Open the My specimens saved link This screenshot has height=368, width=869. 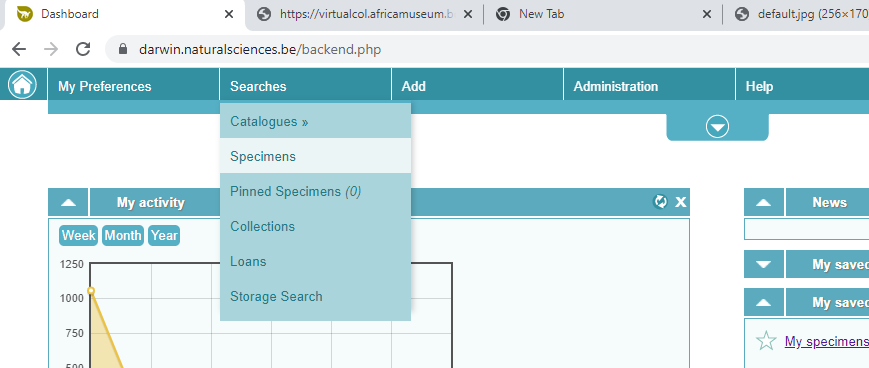point(826,341)
